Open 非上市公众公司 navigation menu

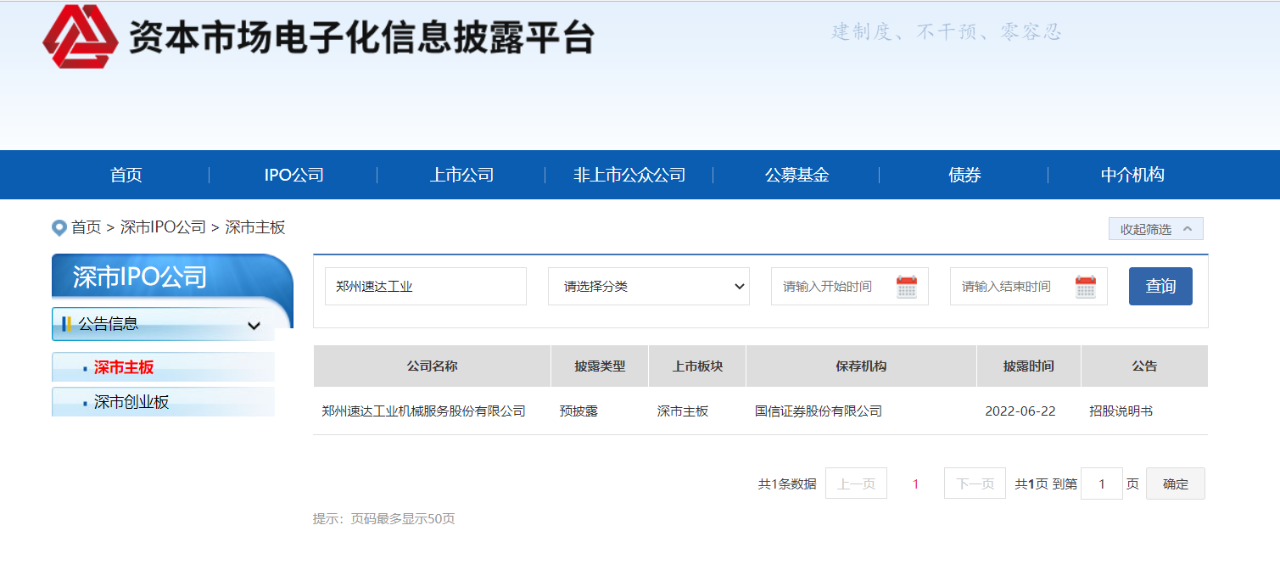pos(629,175)
